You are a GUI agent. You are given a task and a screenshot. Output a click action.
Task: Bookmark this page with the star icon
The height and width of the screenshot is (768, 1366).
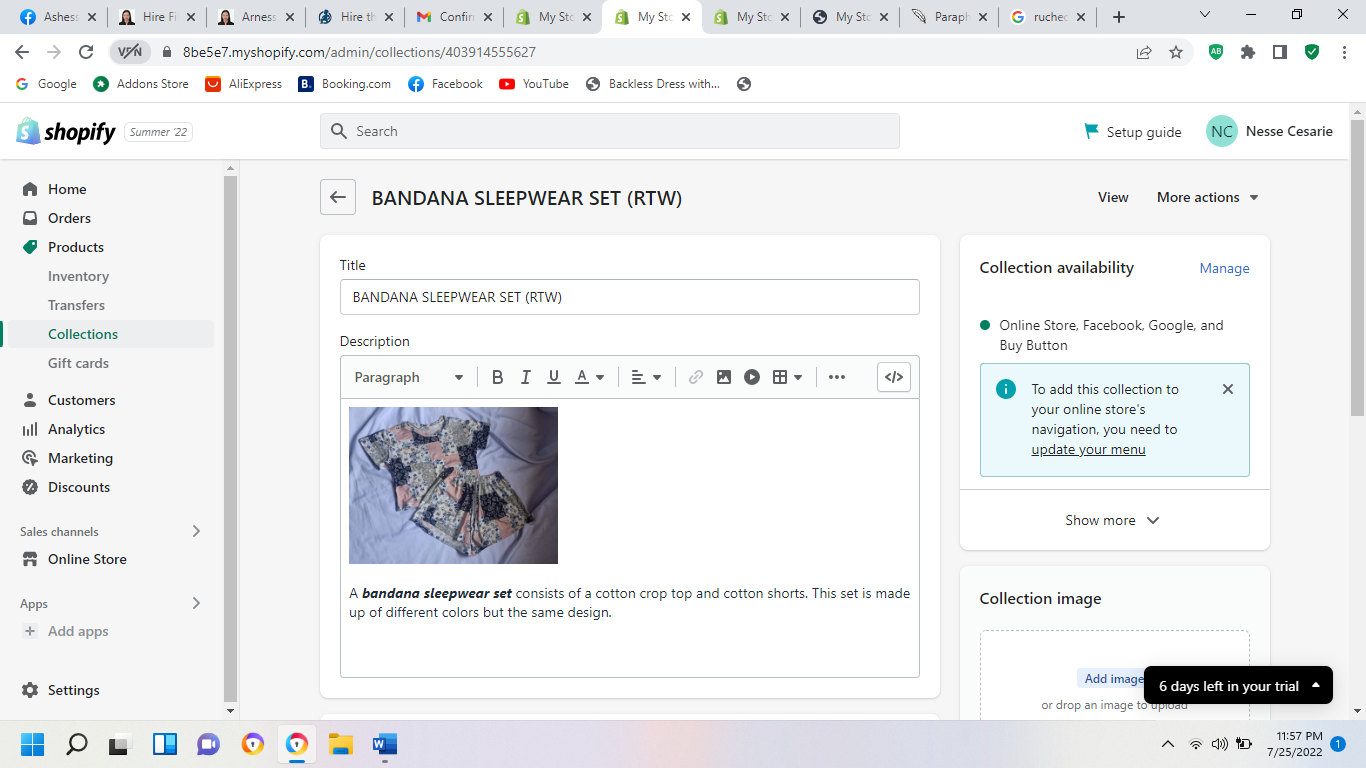(x=1176, y=52)
